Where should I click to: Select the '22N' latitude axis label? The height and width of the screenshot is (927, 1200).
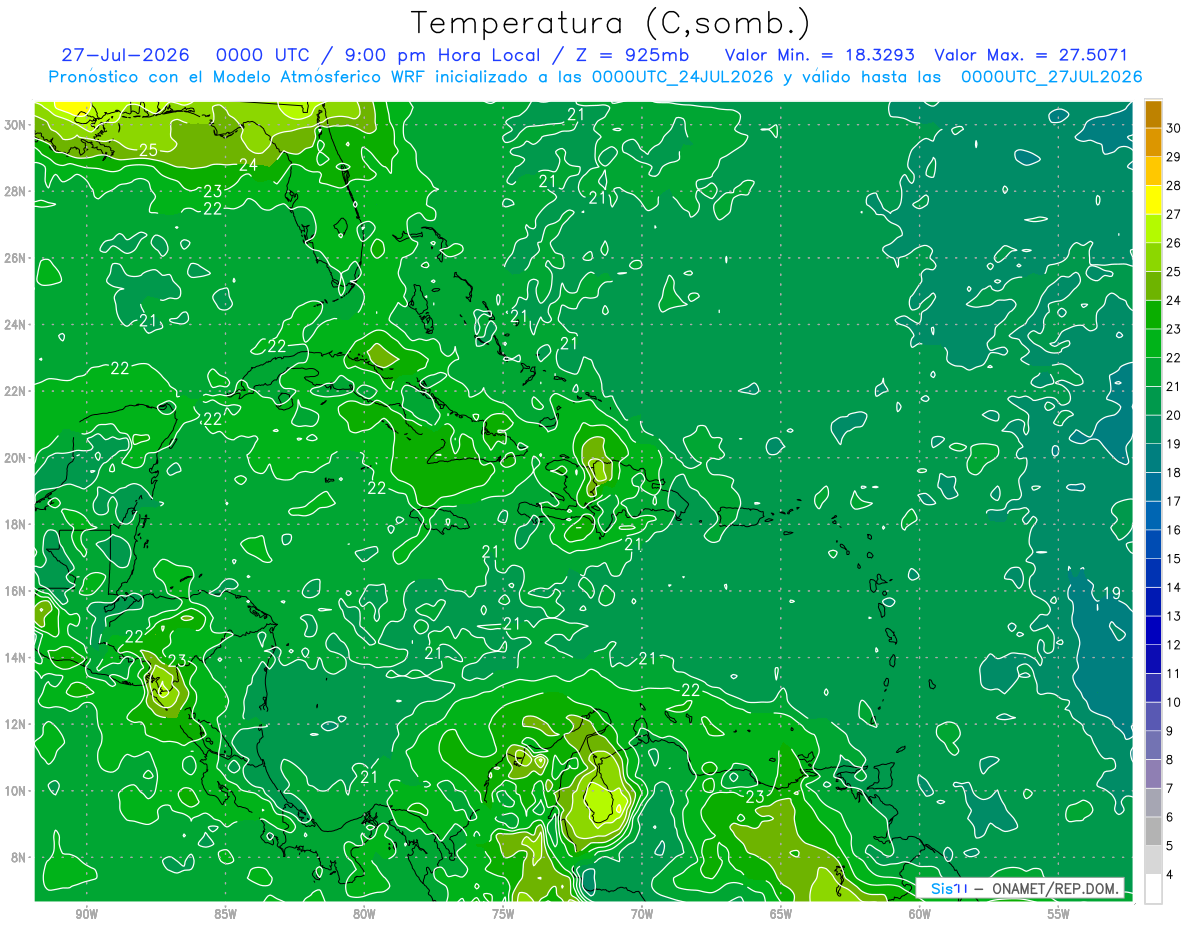click(17, 391)
